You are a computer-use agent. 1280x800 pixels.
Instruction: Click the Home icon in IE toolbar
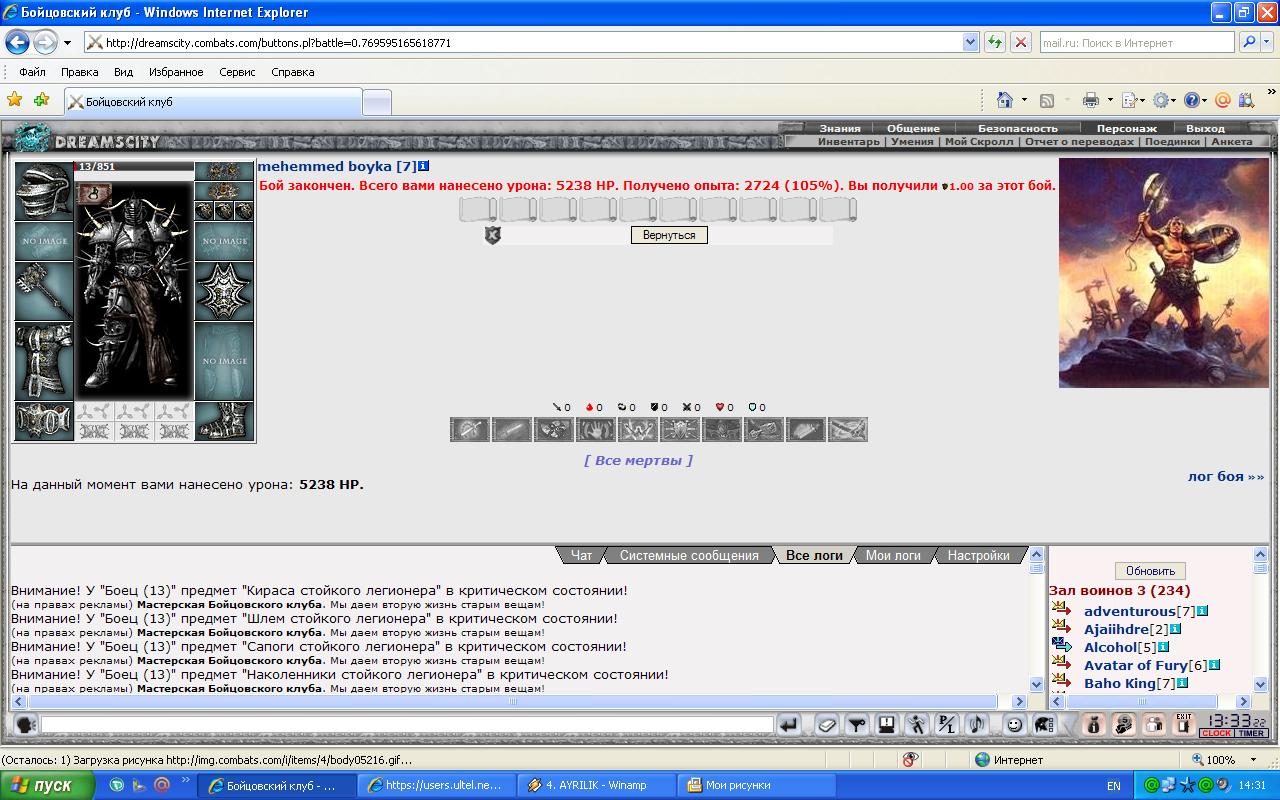(1005, 100)
